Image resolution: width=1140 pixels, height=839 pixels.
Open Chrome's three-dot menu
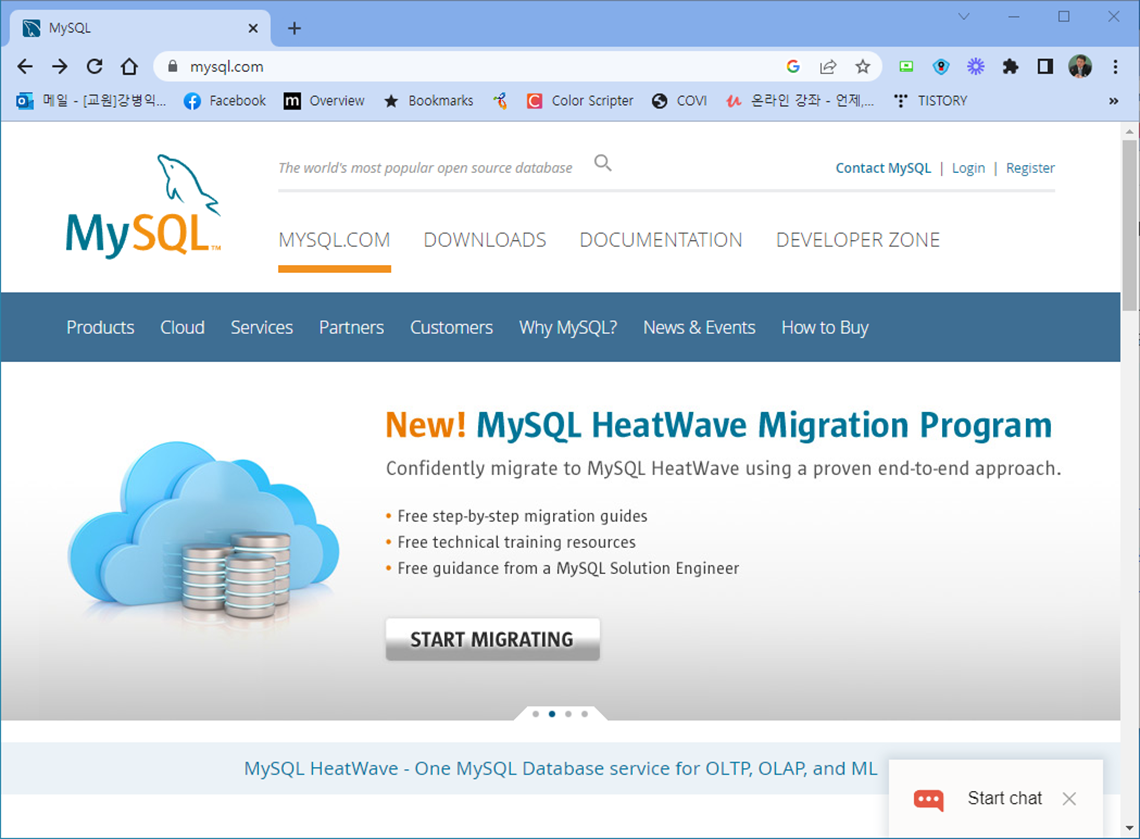(x=1115, y=67)
